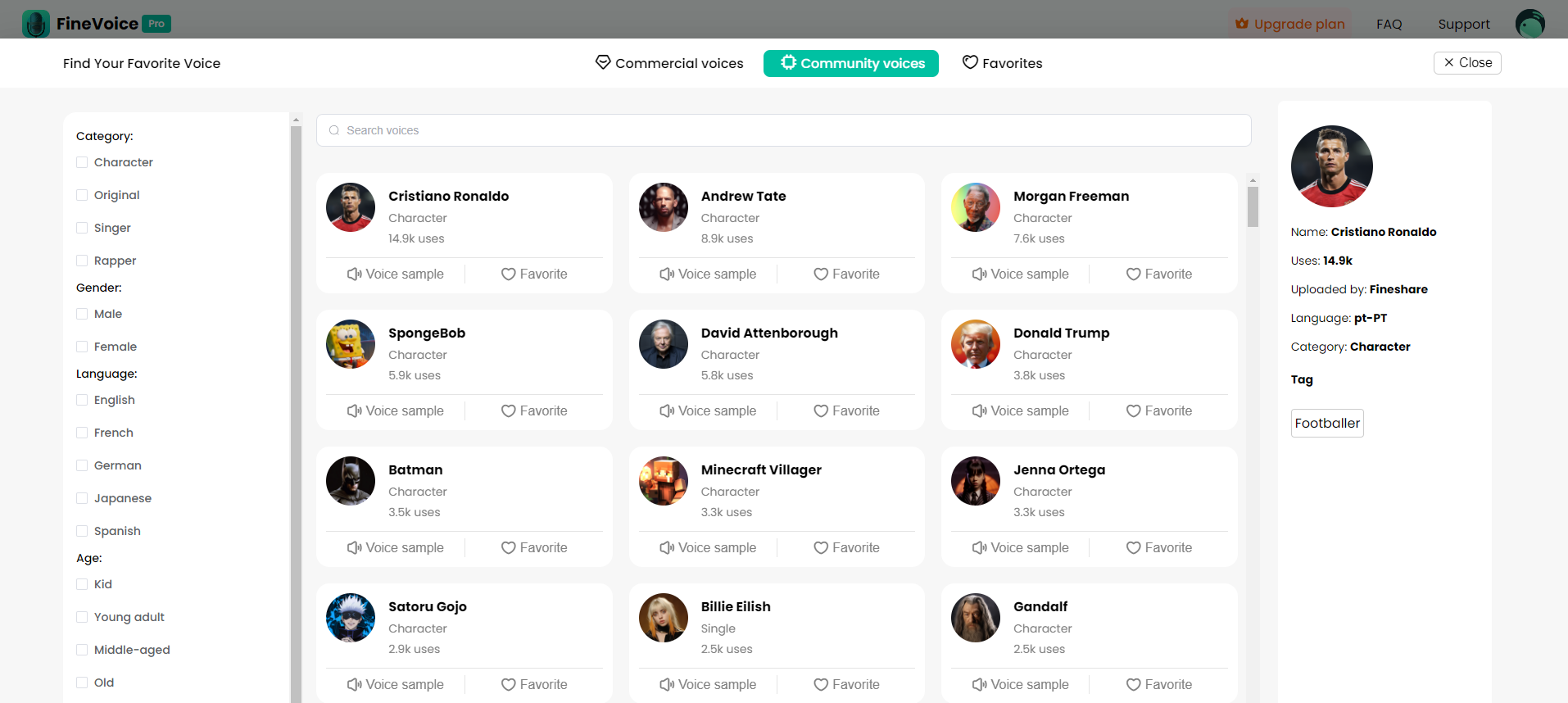Click heart icon on Donald Trump card

click(x=1133, y=410)
